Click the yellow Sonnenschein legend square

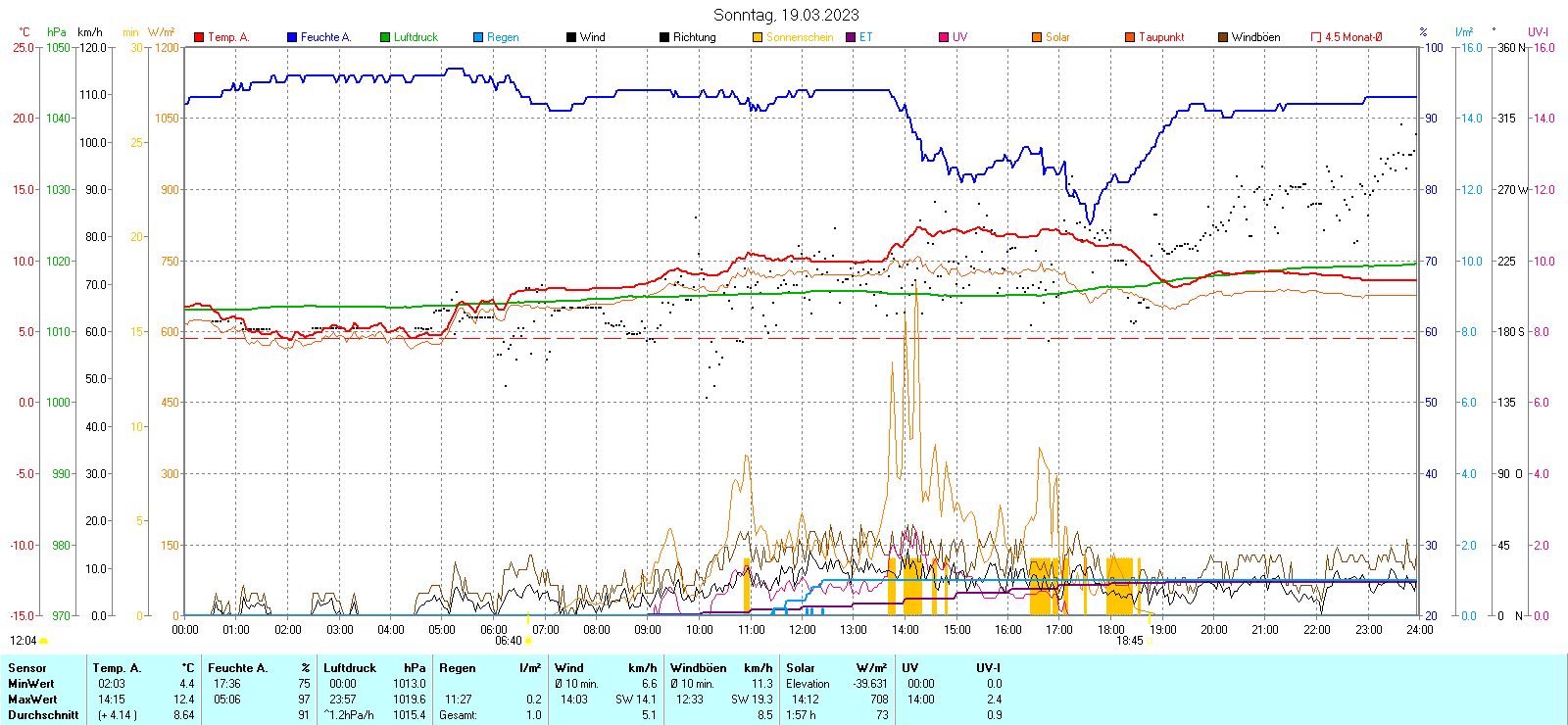(758, 37)
